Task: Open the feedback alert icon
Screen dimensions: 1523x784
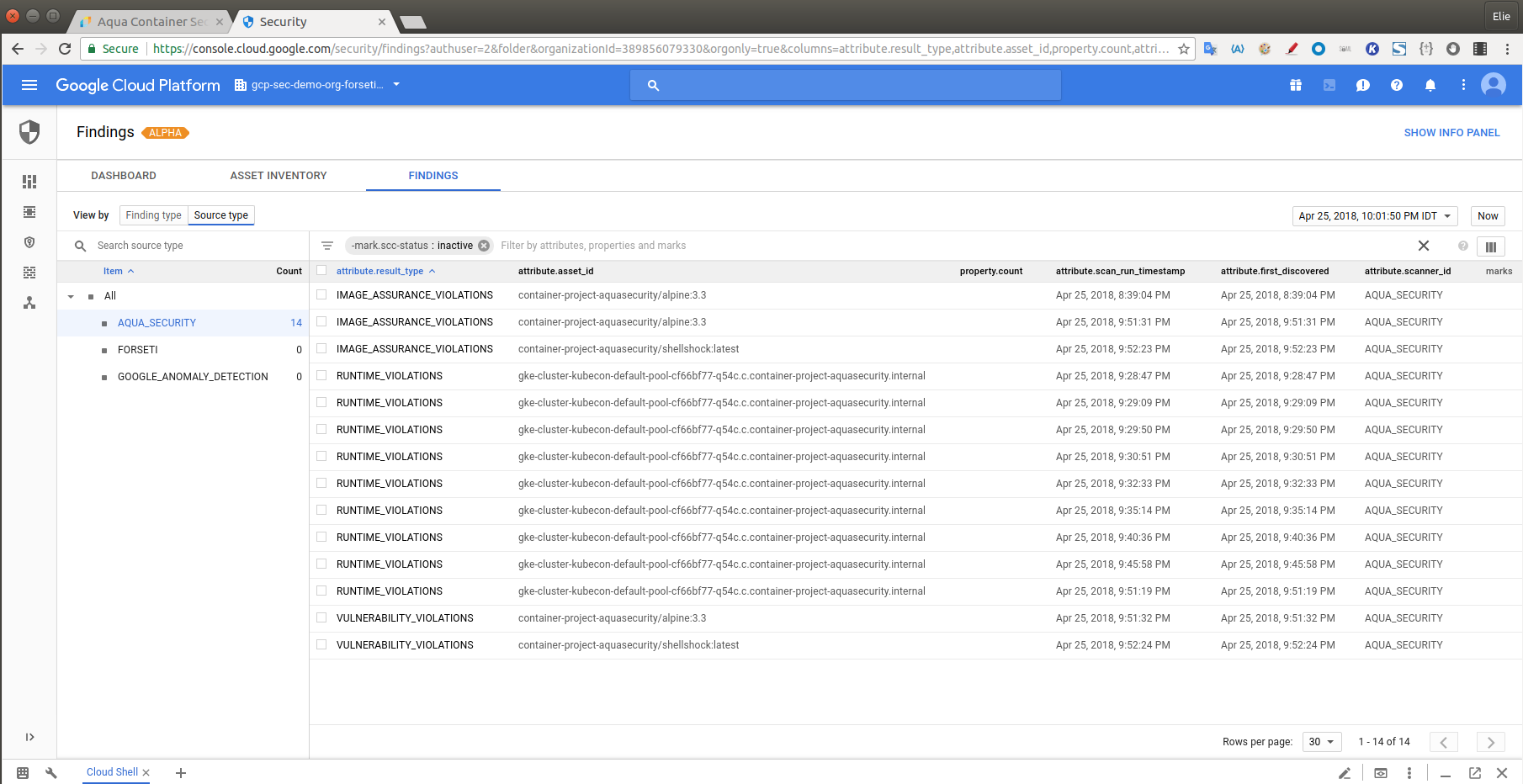Action: [x=1363, y=85]
